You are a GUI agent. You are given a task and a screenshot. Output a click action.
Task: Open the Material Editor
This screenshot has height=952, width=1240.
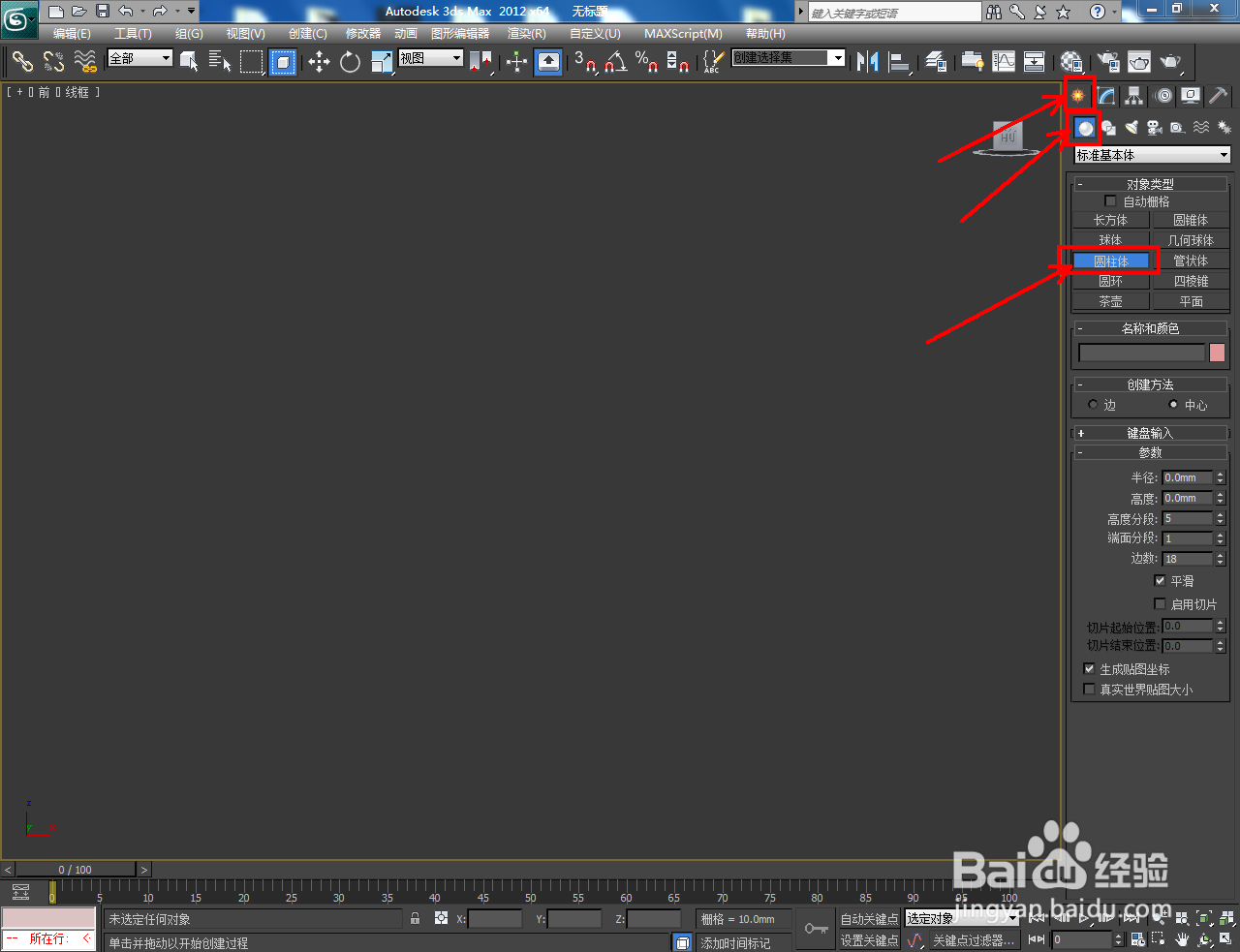1070,62
